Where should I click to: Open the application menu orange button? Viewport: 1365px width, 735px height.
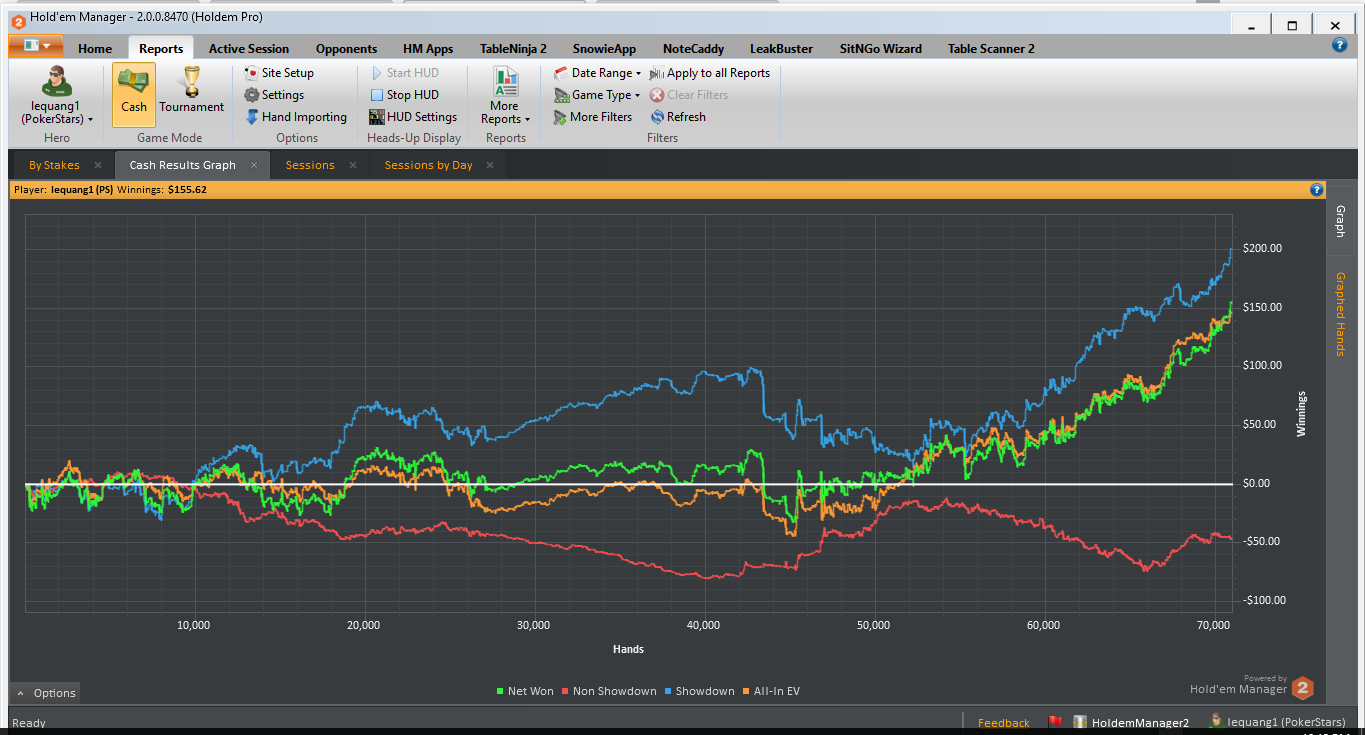click(35, 46)
